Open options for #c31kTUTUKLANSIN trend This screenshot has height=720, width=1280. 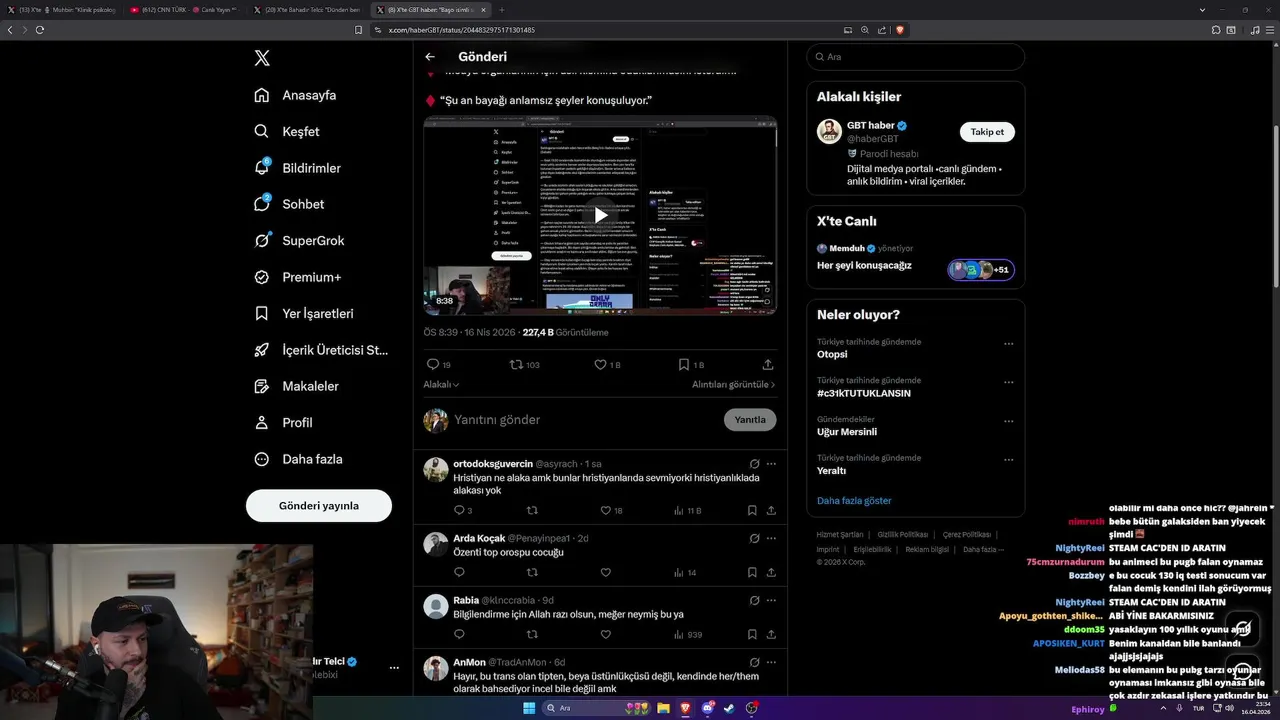click(x=1008, y=382)
